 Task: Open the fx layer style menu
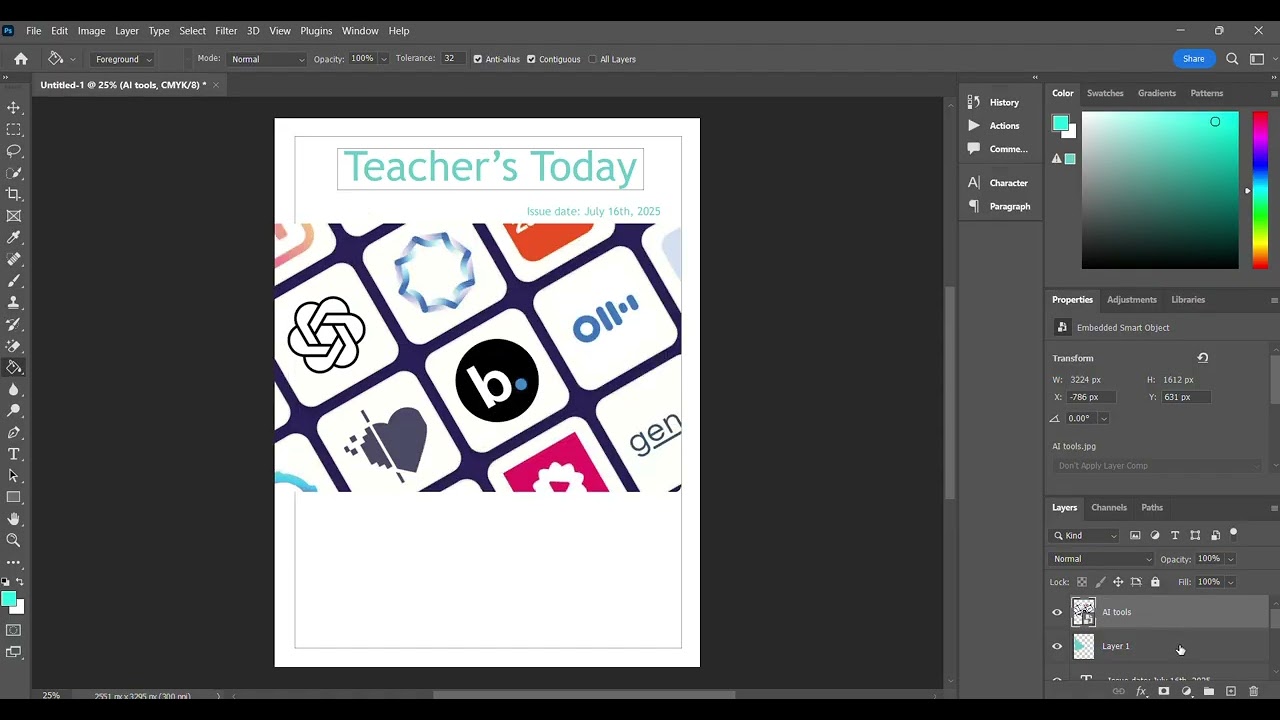(1141, 691)
